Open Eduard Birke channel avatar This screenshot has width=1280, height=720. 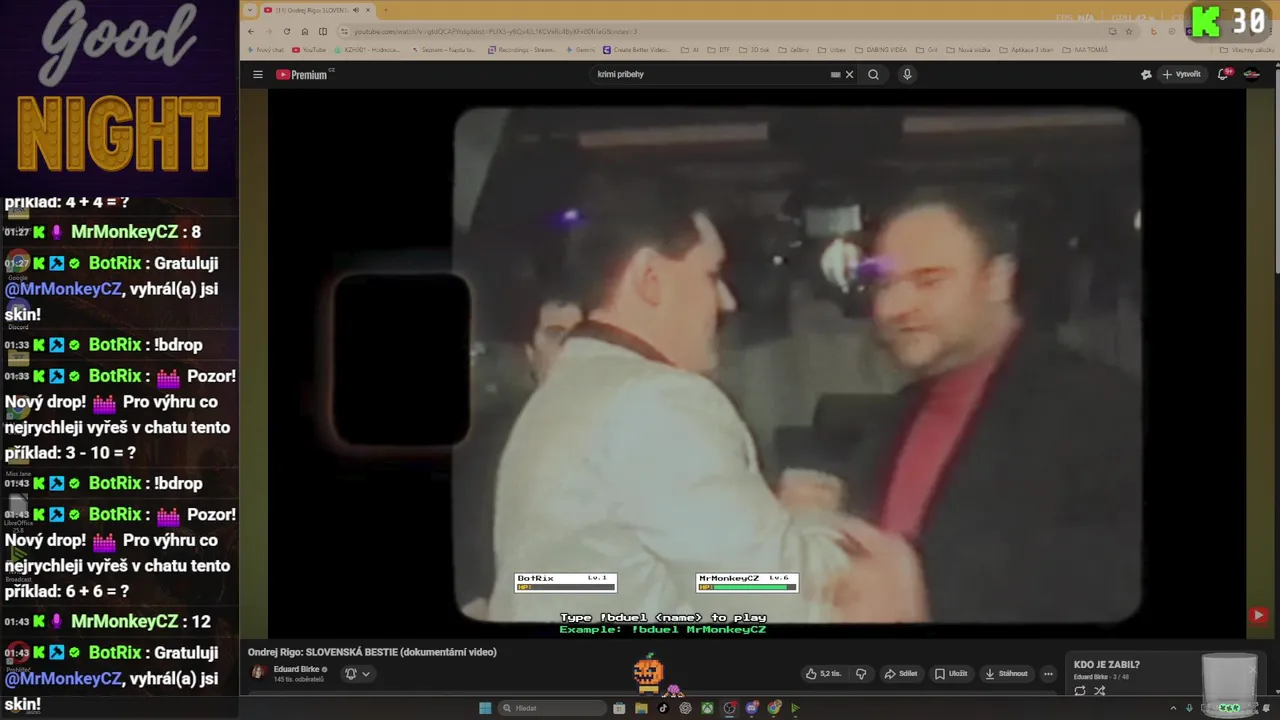258,672
